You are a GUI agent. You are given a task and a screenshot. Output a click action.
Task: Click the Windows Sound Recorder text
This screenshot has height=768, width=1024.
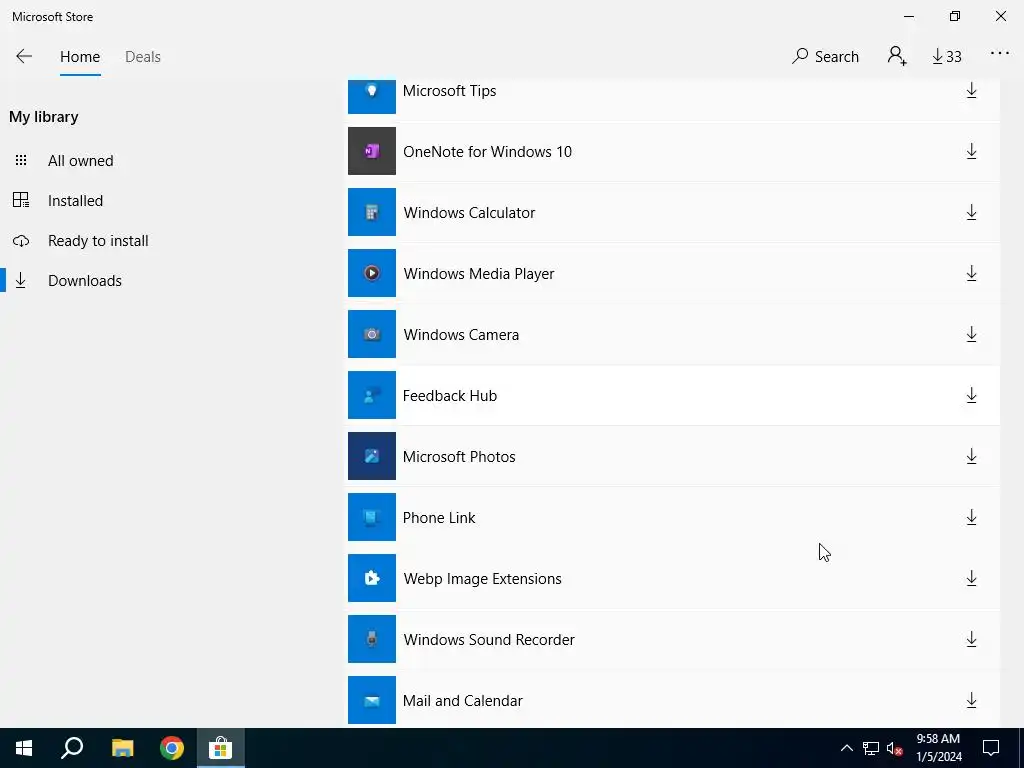(x=488, y=639)
